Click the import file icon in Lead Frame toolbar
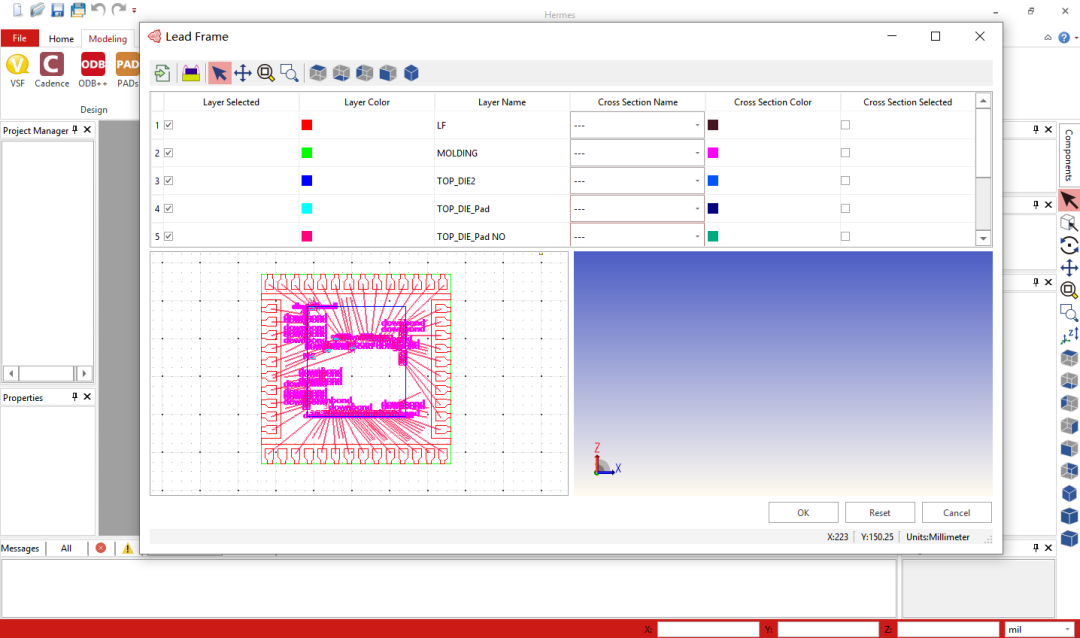1080x638 pixels. [162, 73]
